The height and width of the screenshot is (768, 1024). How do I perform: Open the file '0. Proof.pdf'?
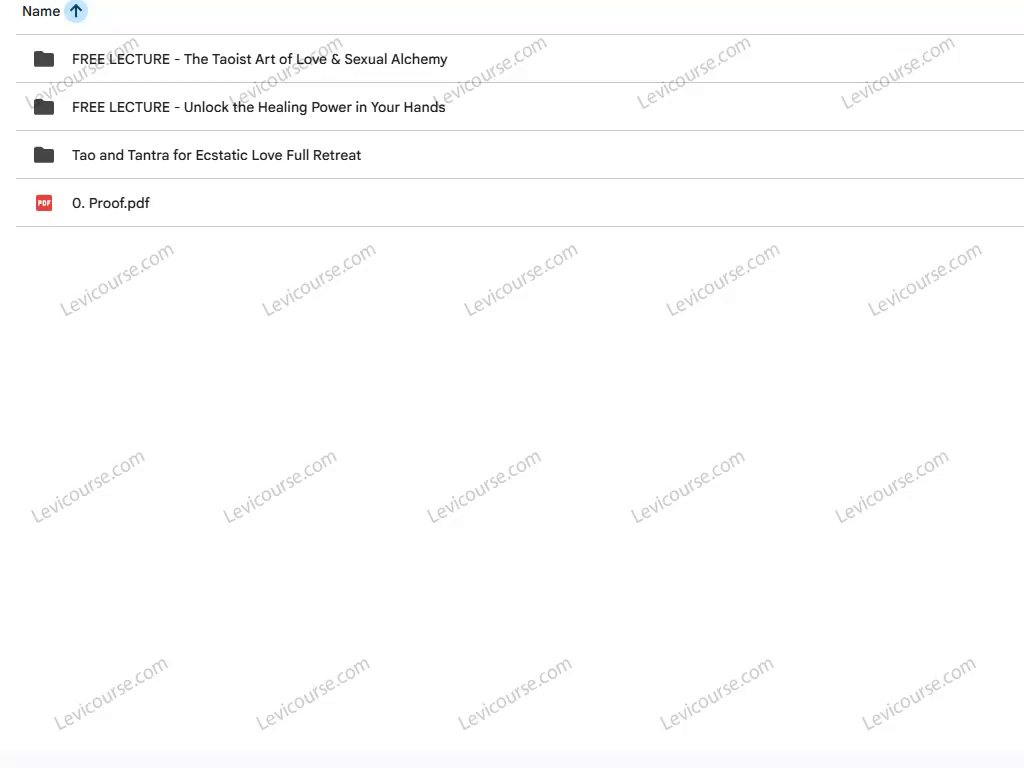110,203
